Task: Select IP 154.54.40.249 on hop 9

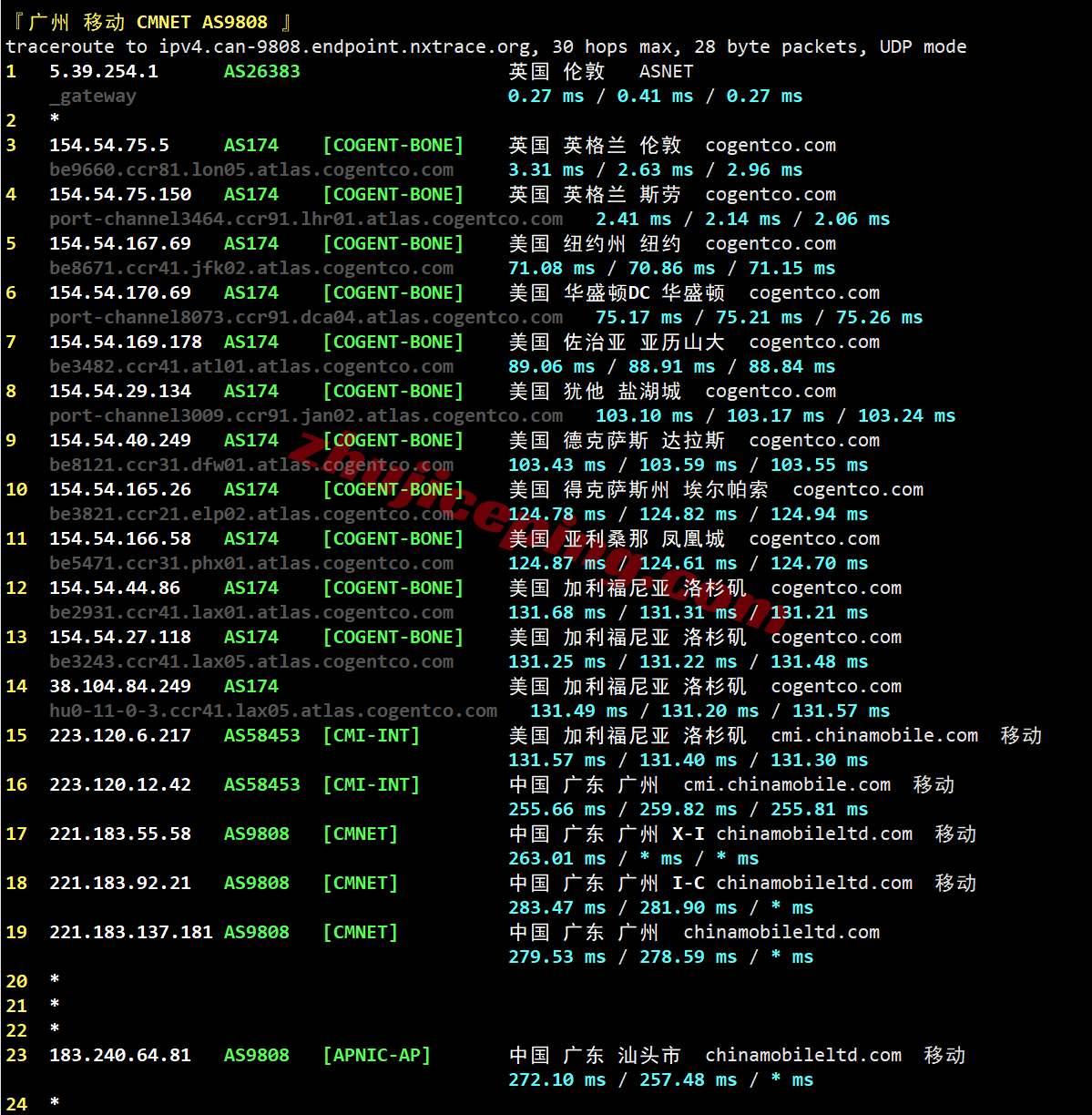Action: (x=120, y=440)
